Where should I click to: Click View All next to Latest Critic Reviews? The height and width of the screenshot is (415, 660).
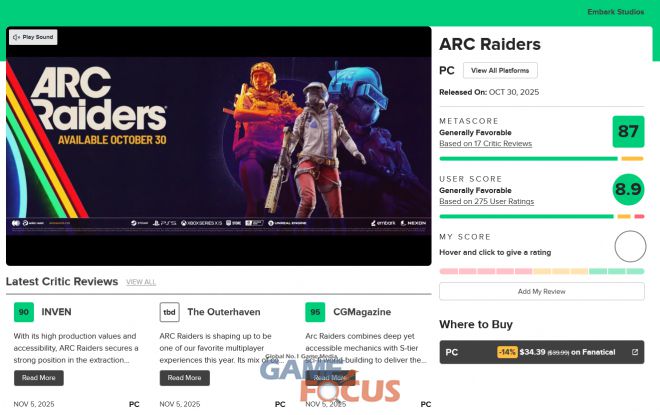[141, 282]
